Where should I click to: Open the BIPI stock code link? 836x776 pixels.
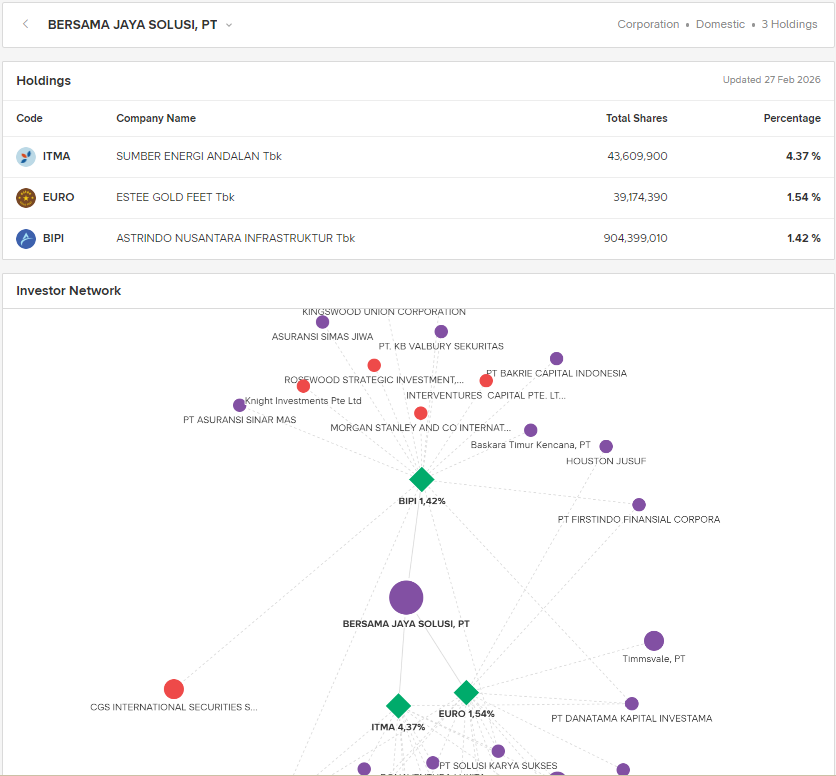point(53,238)
